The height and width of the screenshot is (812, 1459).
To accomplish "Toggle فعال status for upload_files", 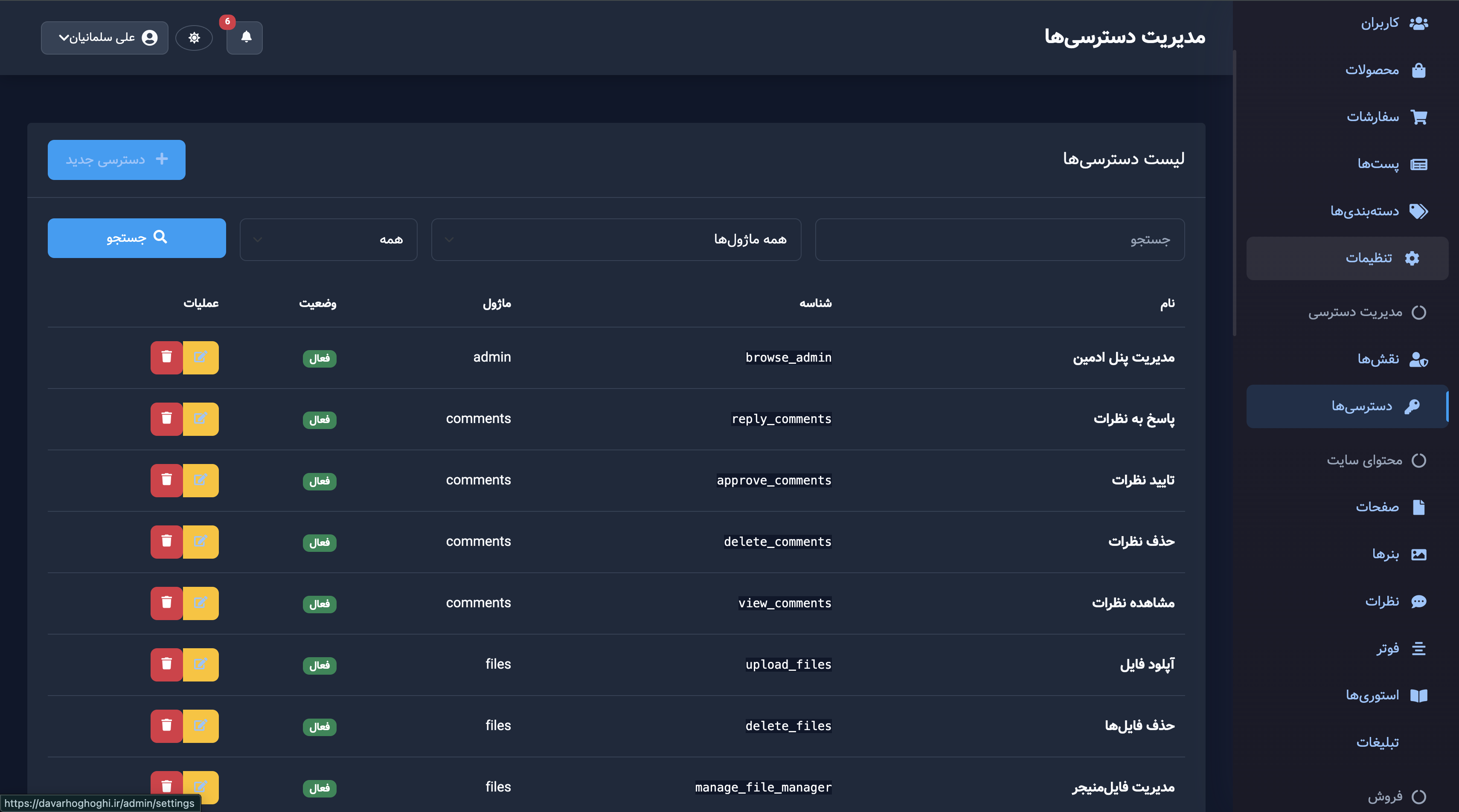I will 320,666.
